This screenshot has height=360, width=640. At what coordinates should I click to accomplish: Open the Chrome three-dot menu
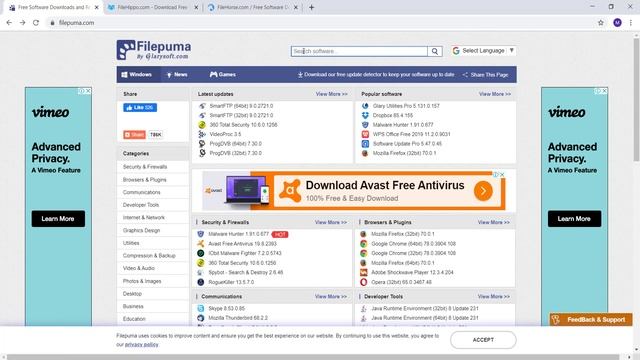[x=631, y=23]
